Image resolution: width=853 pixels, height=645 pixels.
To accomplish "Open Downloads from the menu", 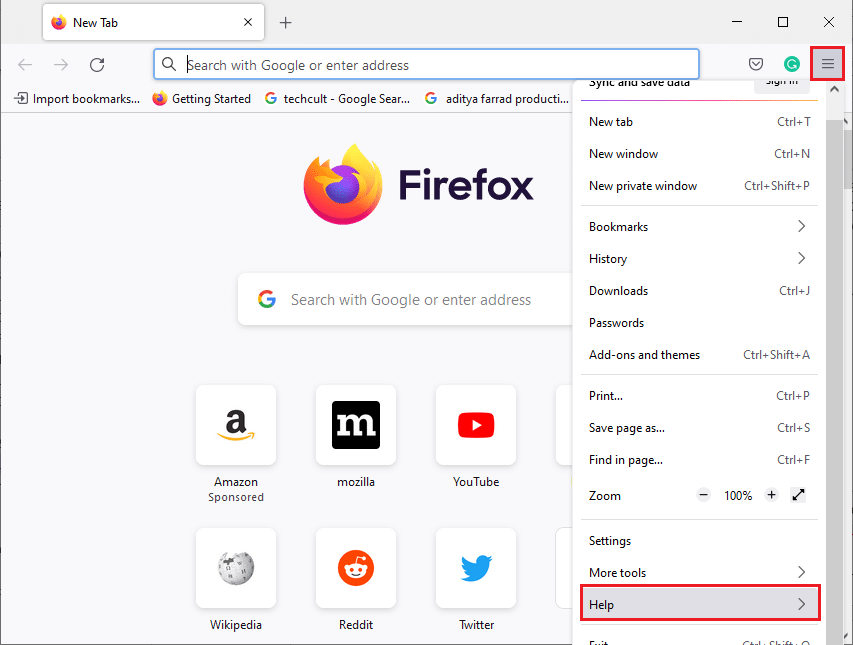I will point(699,291).
